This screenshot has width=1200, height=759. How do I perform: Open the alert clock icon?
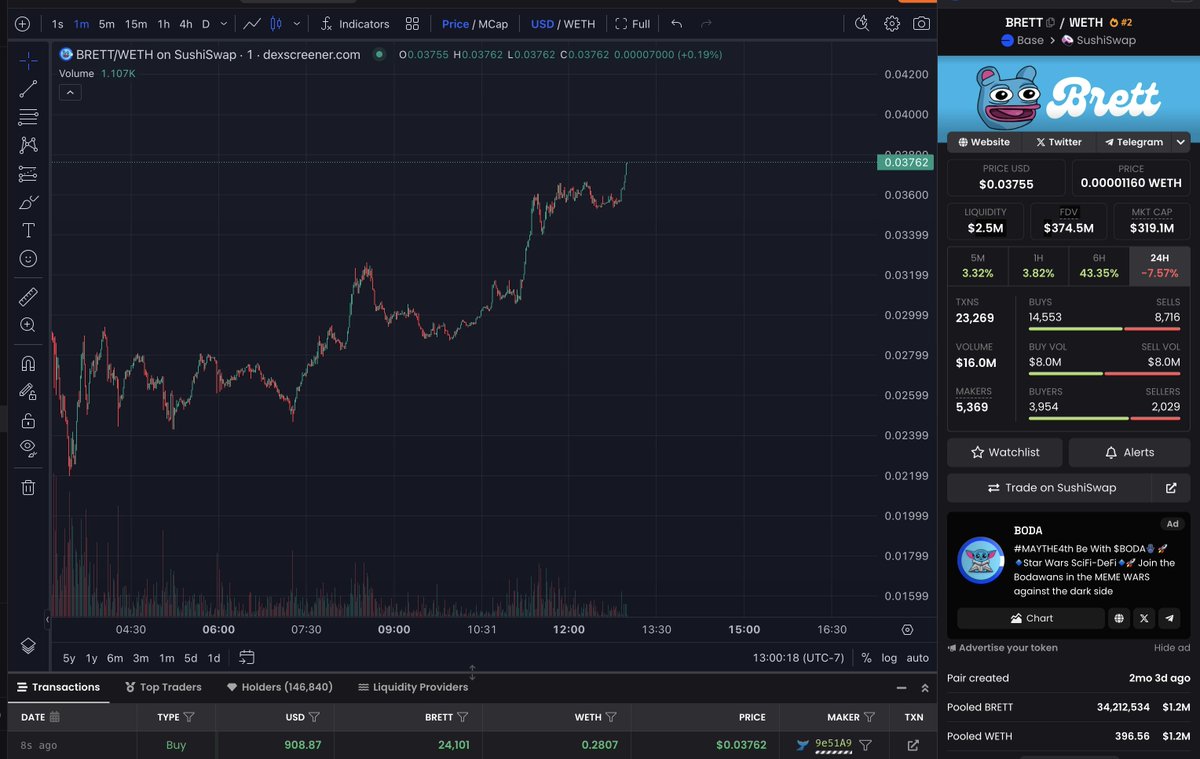coord(862,23)
